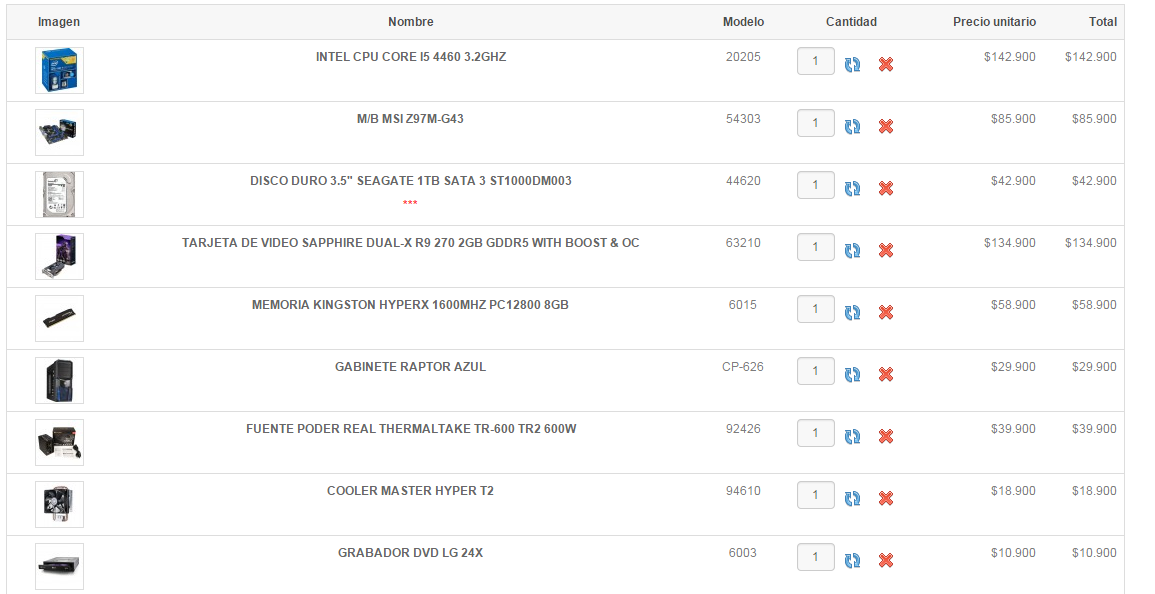Image resolution: width=1155 pixels, height=594 pixels.
Task: Focus quantity input for Grabador DVD LG
Action: click(815, 556)
